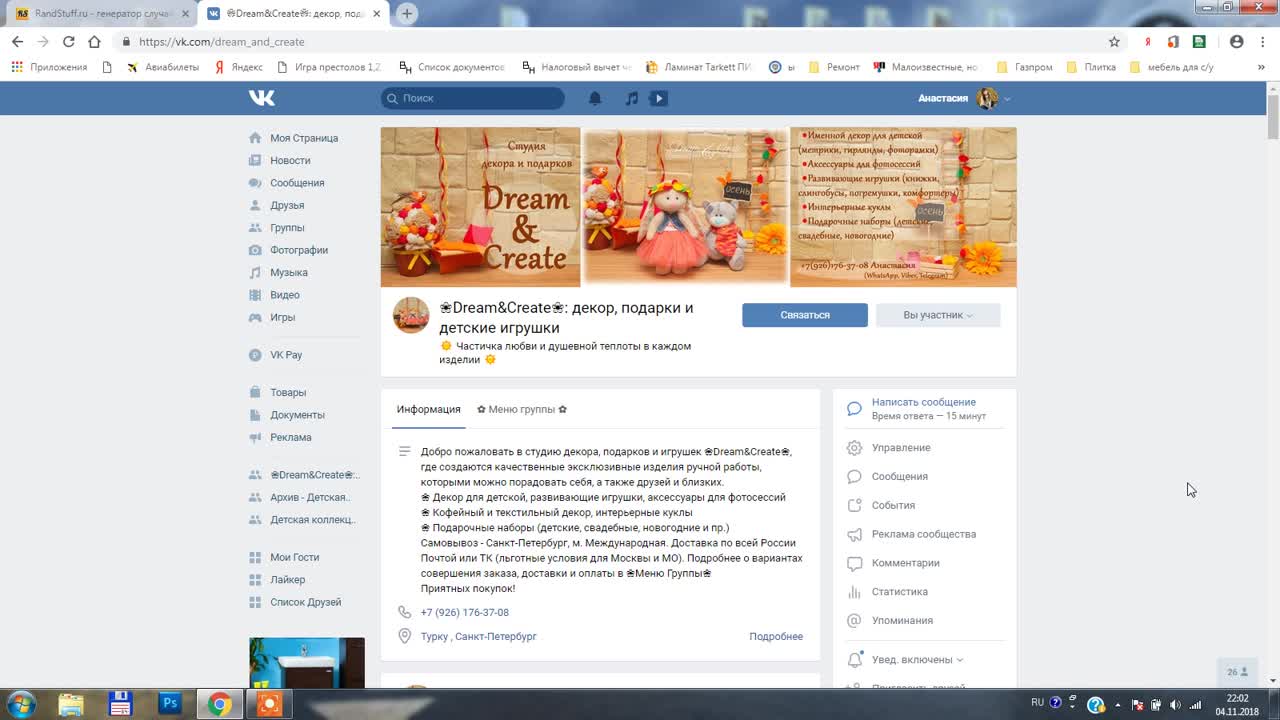Open Управление in community menu
This screenshot has width=1280, height=720.
901,448
